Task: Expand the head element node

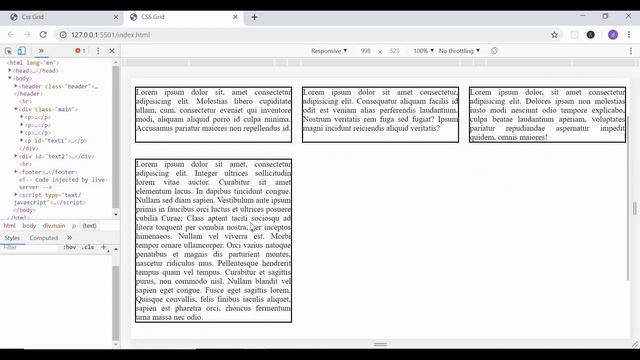Action: (10, 70)
